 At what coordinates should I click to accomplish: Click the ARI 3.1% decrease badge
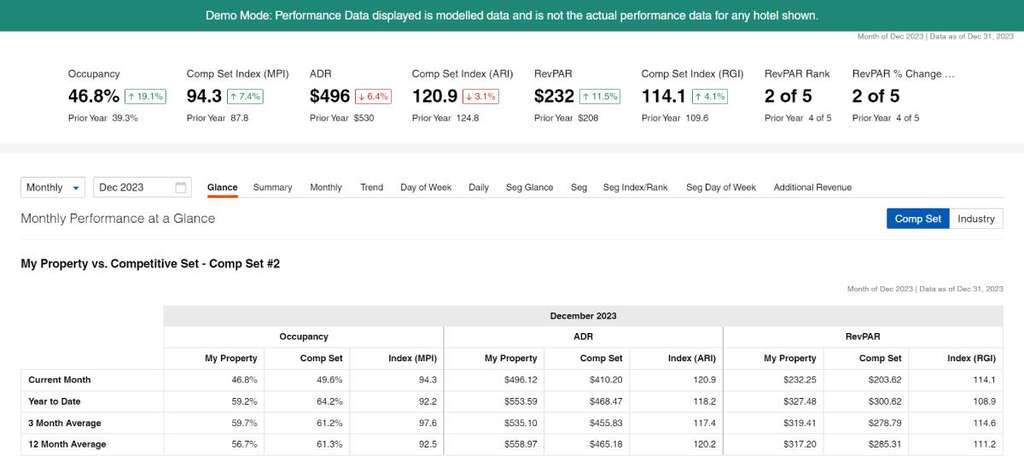[x=481, y=97]
